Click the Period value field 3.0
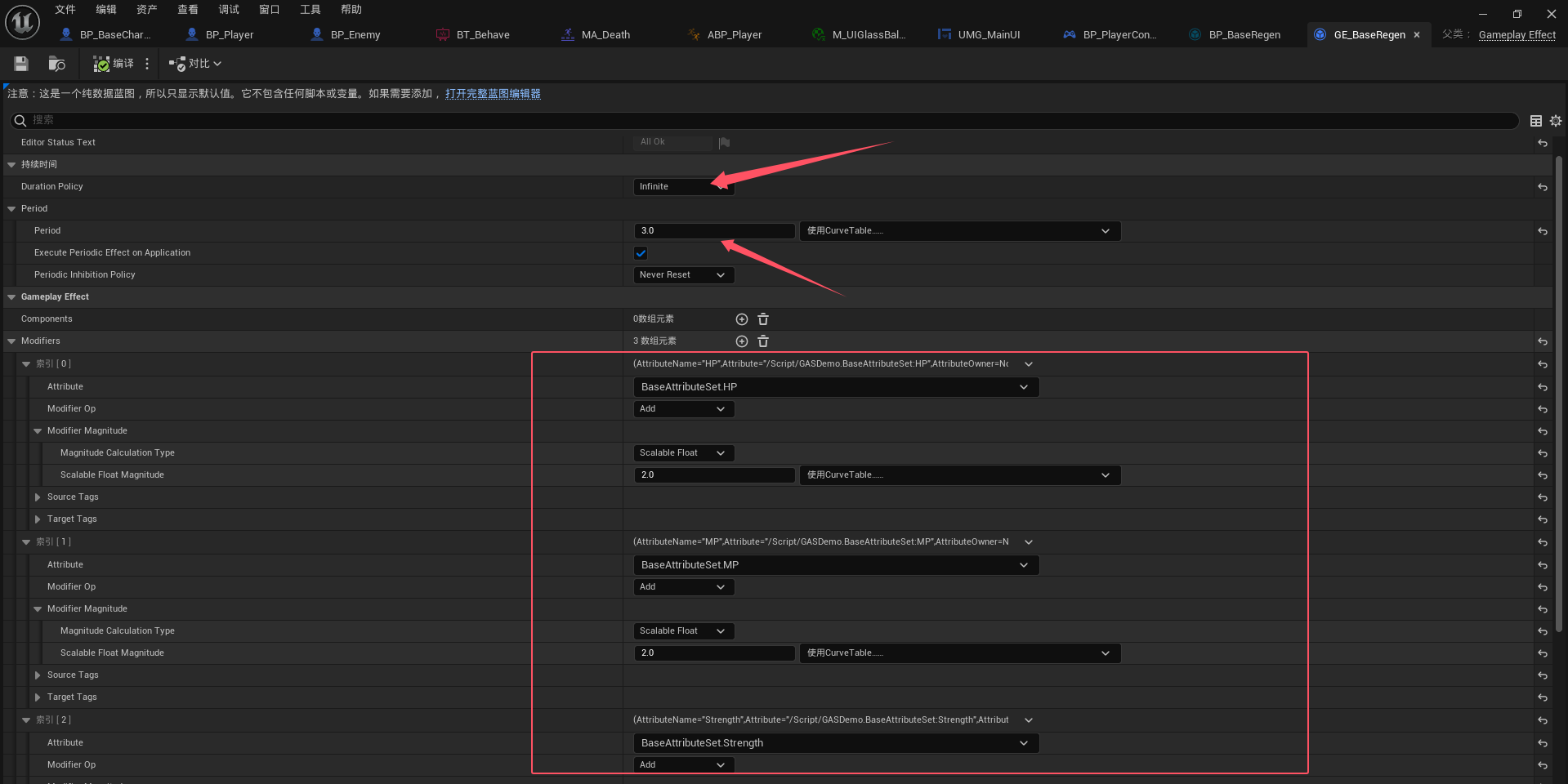Screen dimensions: 1568x784 pyautogui.click(x=714, y=231)
